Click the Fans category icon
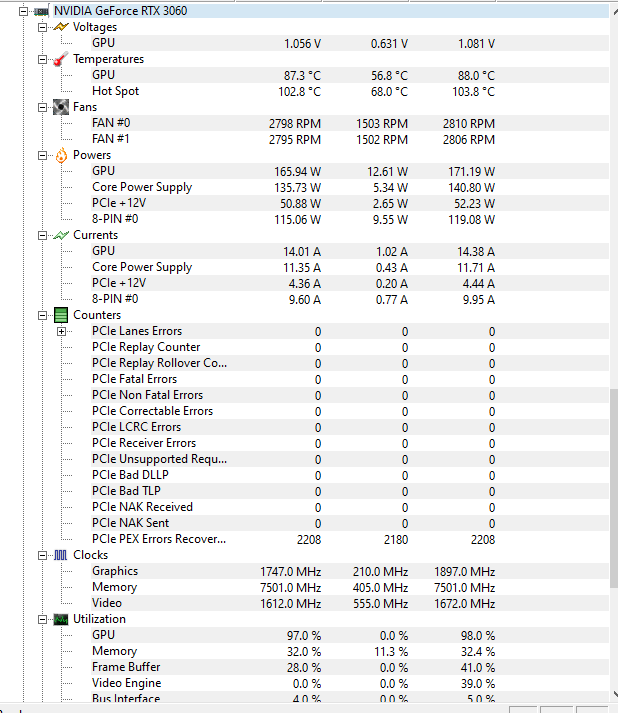This screenshot has height=713, width=618. (60, 107)
